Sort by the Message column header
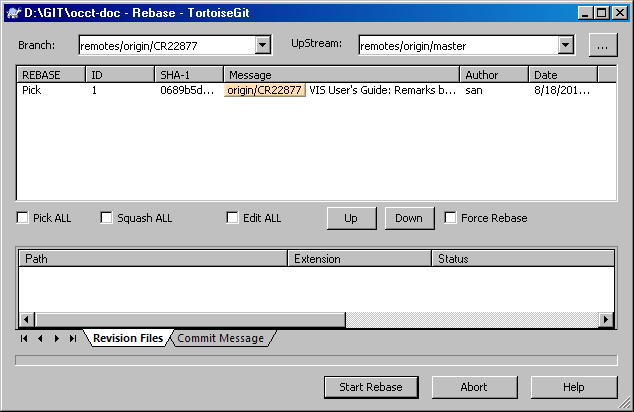Image resolution: width=634 pixels, height=412 pixels. [342, 75]
